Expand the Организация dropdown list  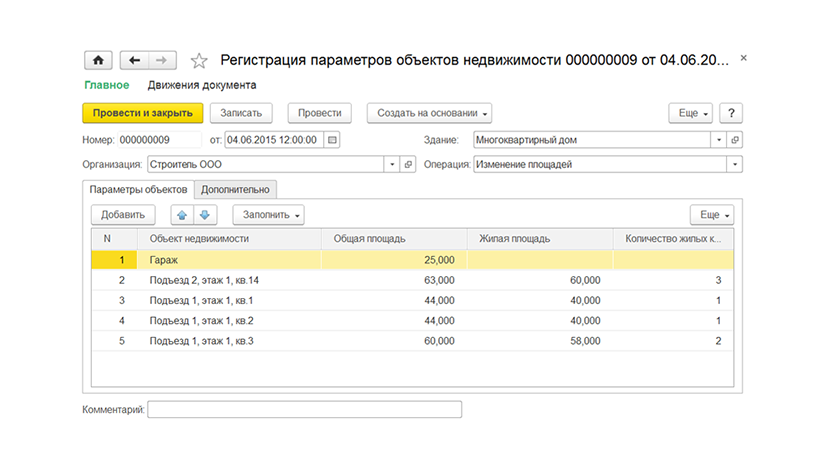point(392,164)
